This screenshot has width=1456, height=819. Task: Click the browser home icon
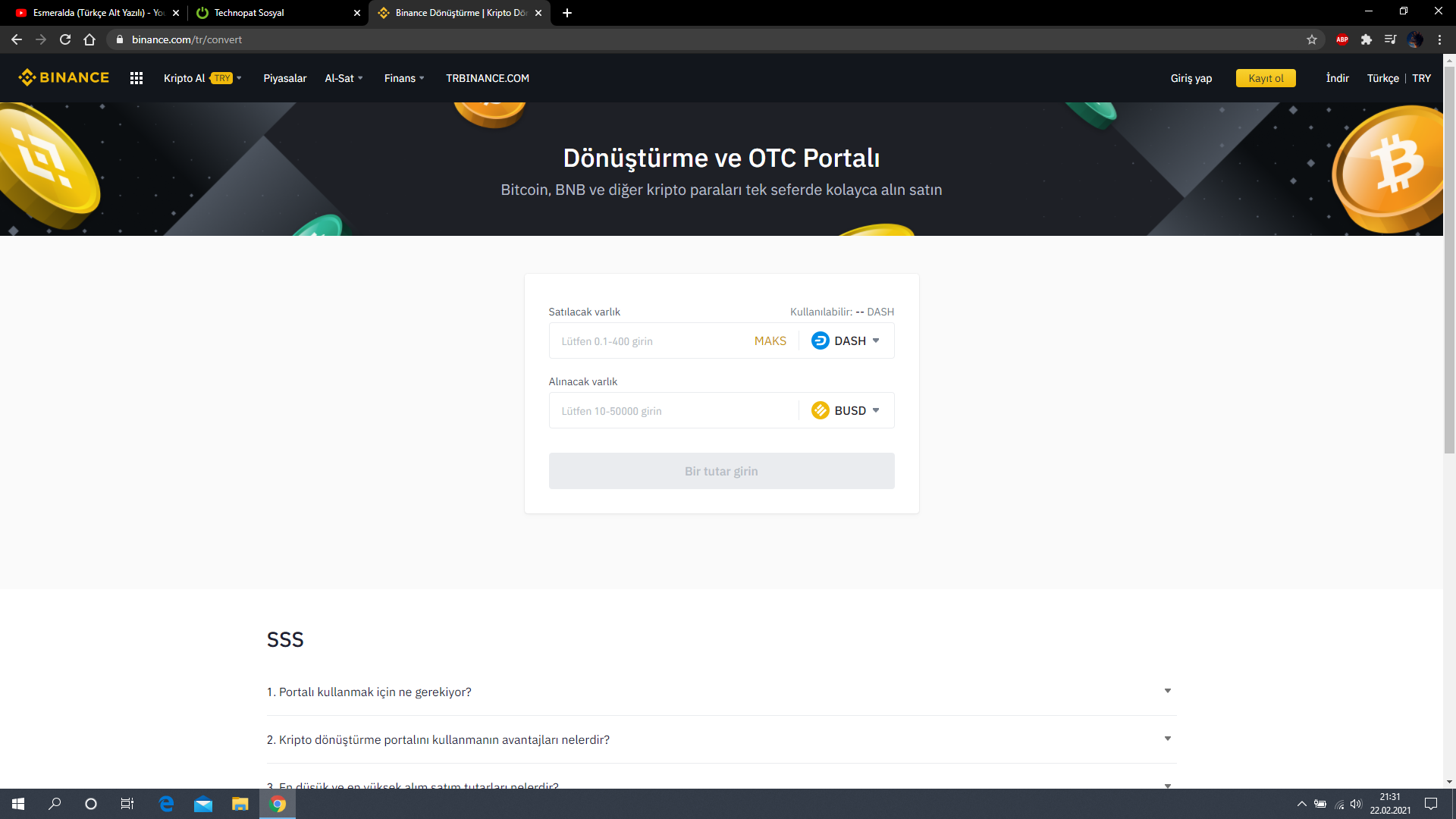coord(89,39)
